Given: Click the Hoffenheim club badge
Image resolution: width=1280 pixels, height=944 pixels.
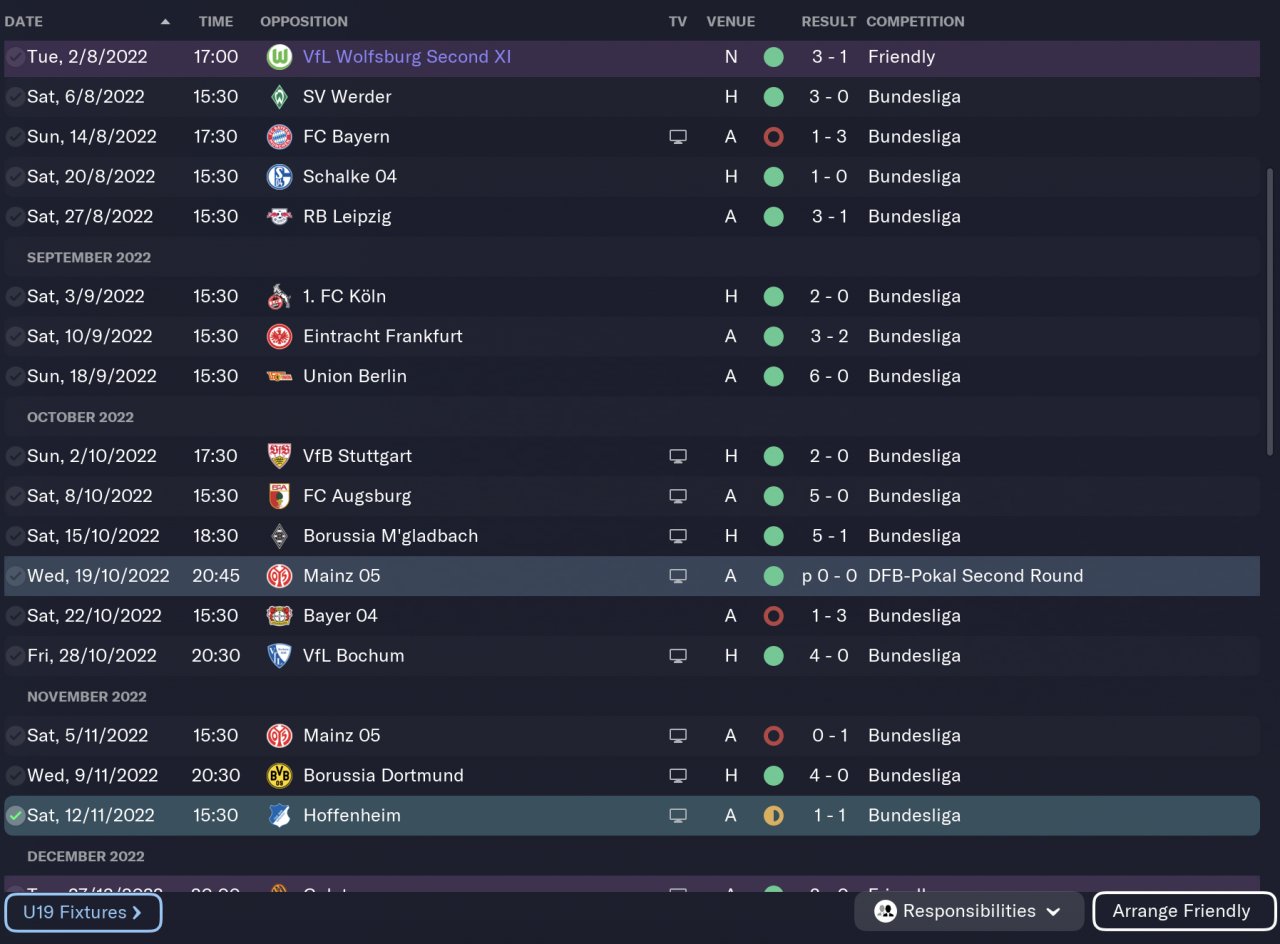Looking at the screenshot, I should tap(279, 816).
